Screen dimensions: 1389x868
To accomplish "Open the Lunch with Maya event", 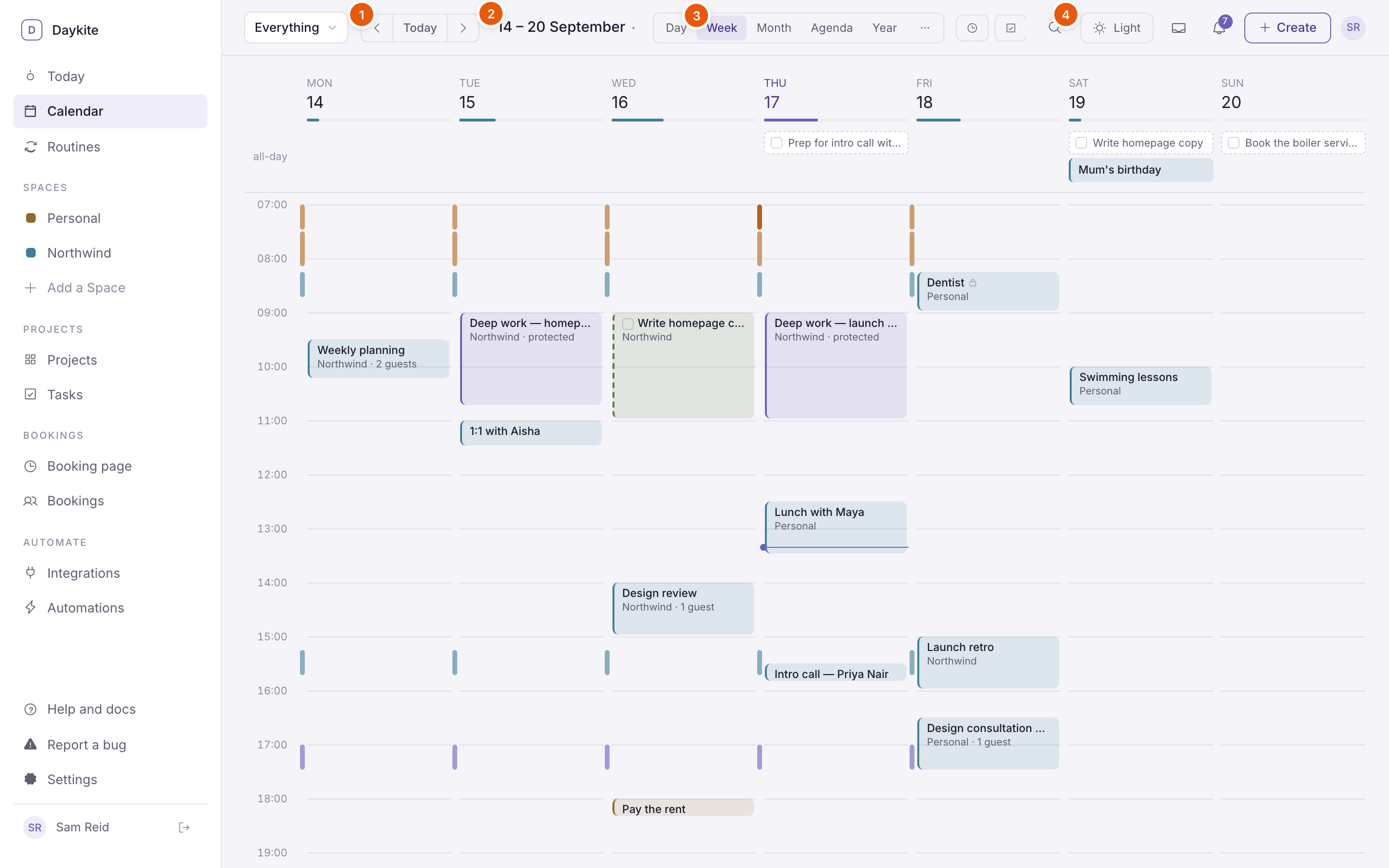I will 836,527.
